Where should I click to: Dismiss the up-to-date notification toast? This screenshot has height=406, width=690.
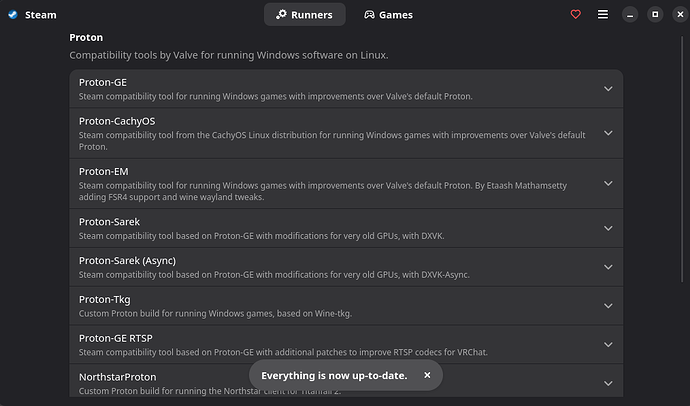pos(427,375)
